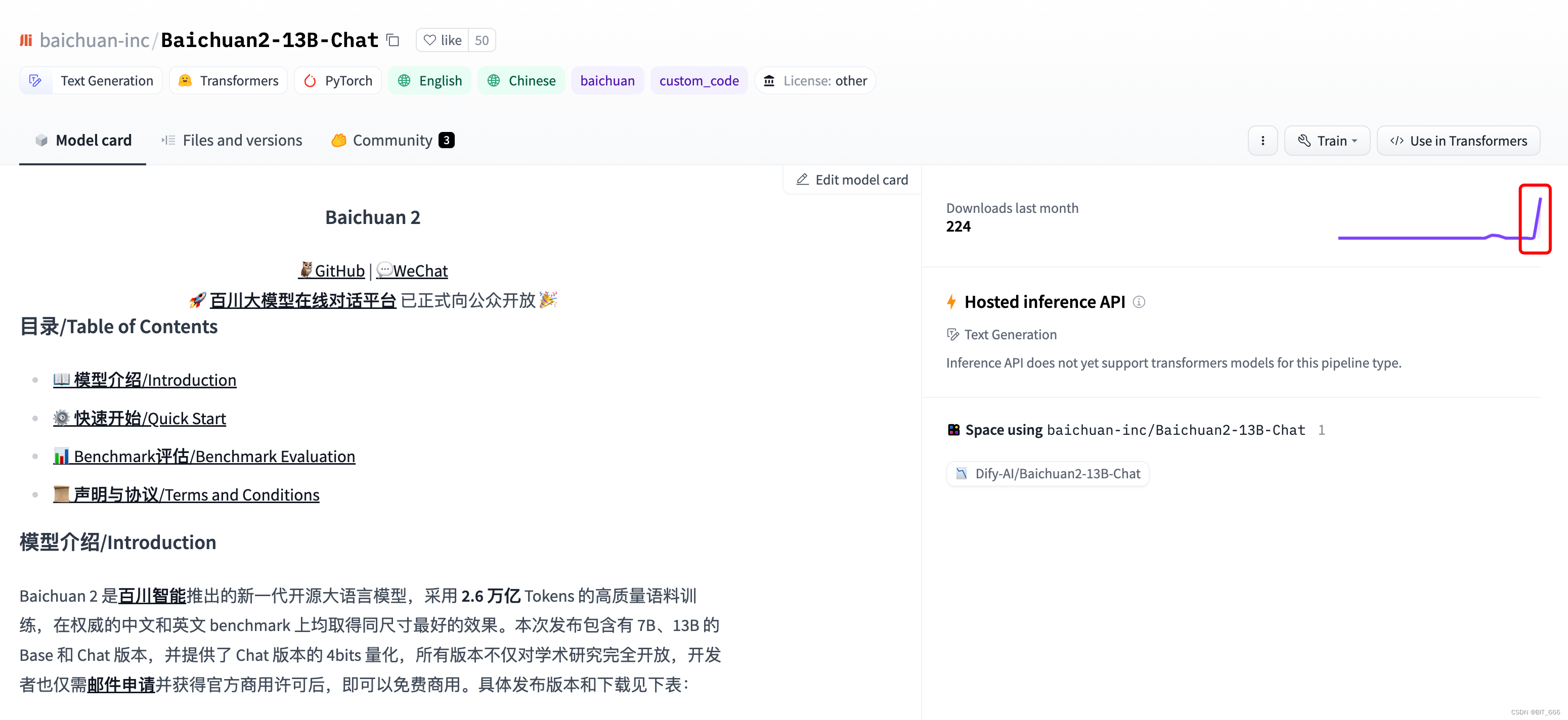Click the Text Generation tag icon
The height and width of the screenshot is (720, 1568).
tap(35, 80)
